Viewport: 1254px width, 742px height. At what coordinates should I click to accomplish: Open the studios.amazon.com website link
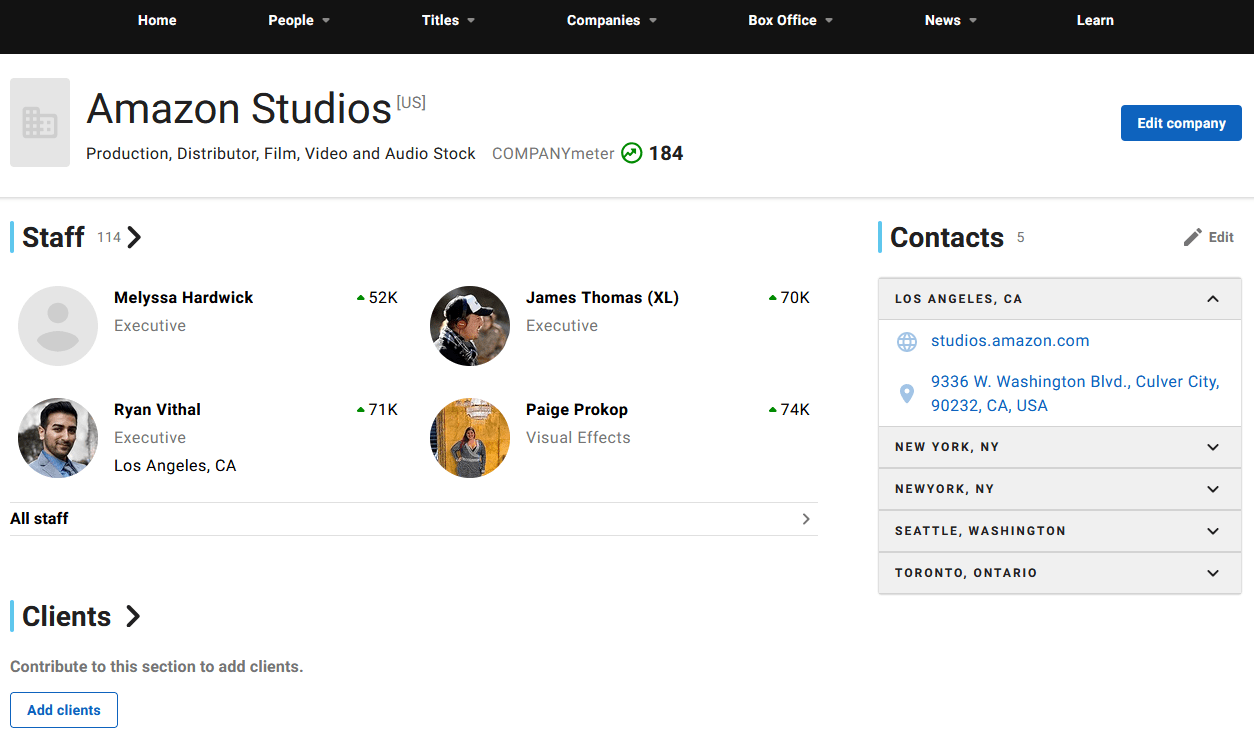[1010, 341]
